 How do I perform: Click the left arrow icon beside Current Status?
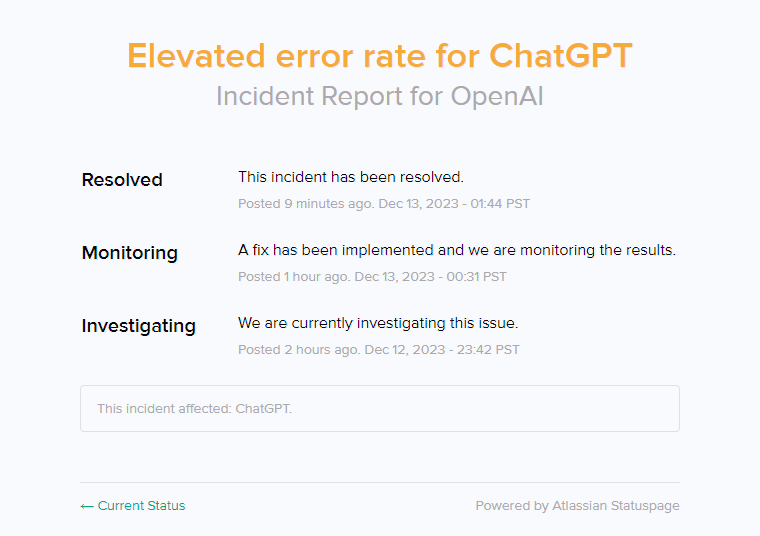click(87, 506)
